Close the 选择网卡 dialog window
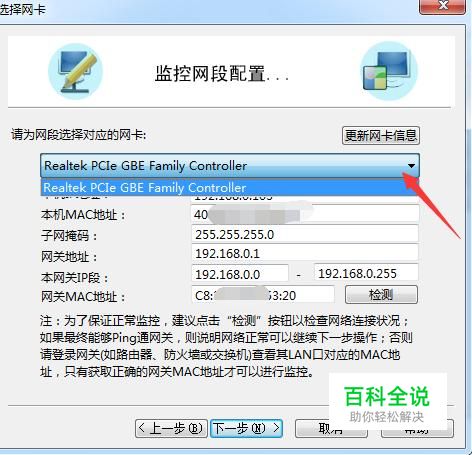This screenshot has width=472, height=455. click(442, 6)
